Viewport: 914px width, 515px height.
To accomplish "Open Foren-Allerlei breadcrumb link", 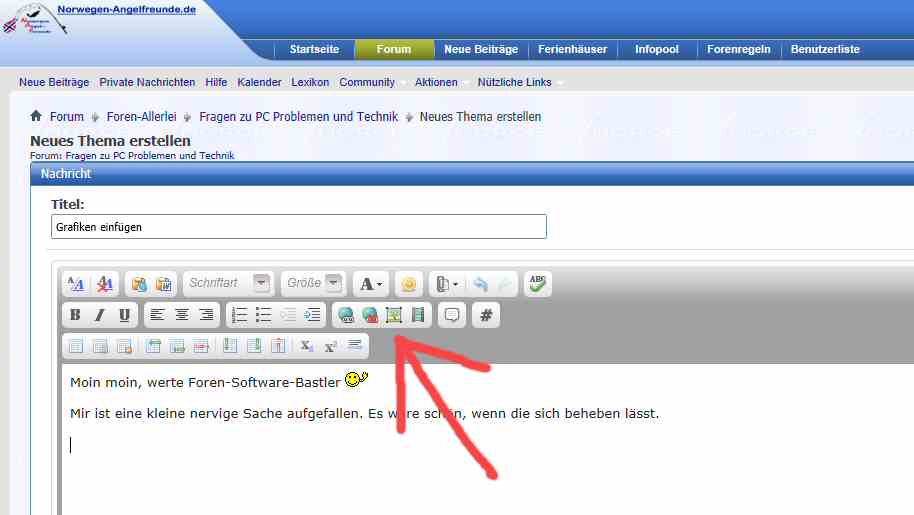I will (141, 117).
